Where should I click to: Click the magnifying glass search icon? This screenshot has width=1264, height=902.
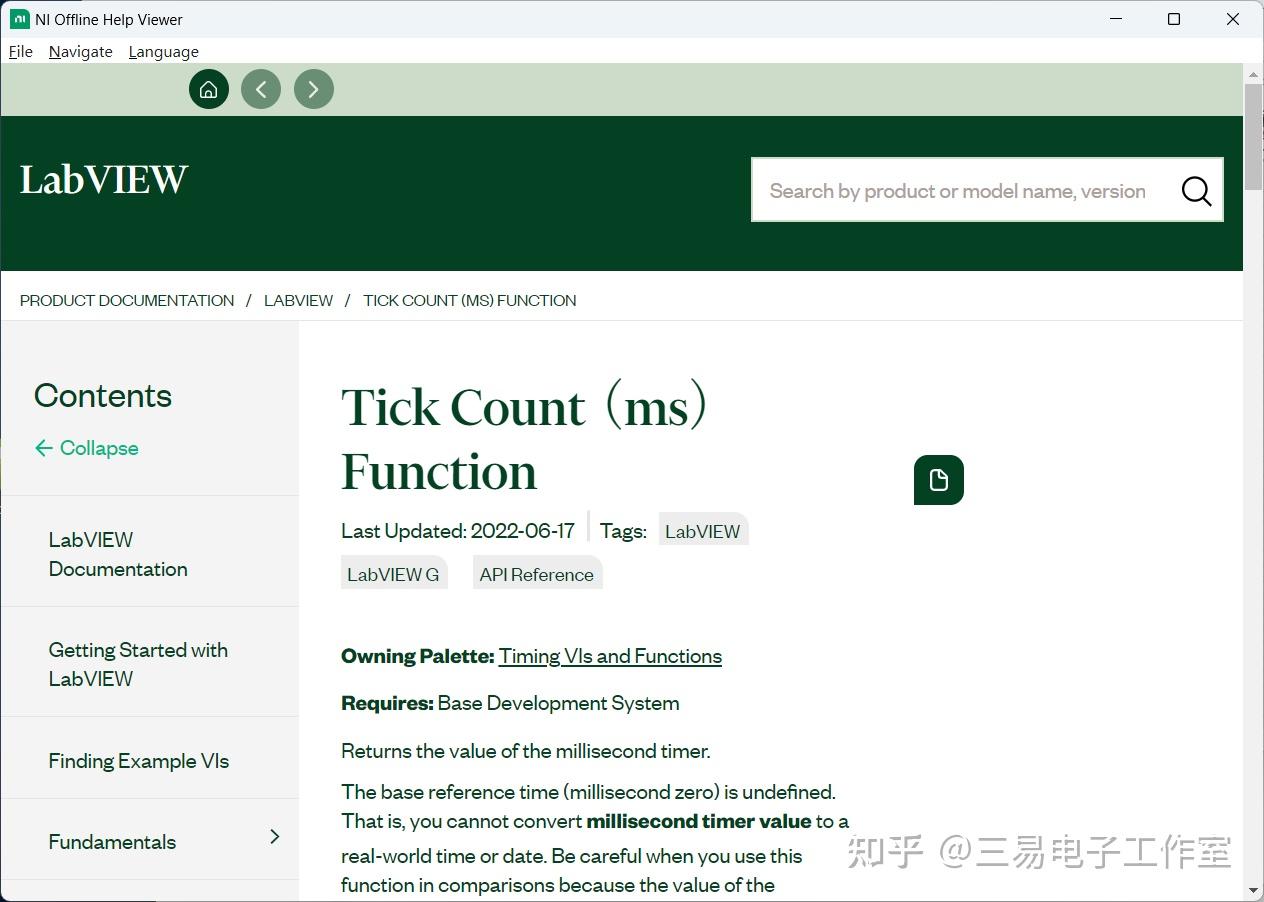pyautogui.click(x=1196, y=190)
